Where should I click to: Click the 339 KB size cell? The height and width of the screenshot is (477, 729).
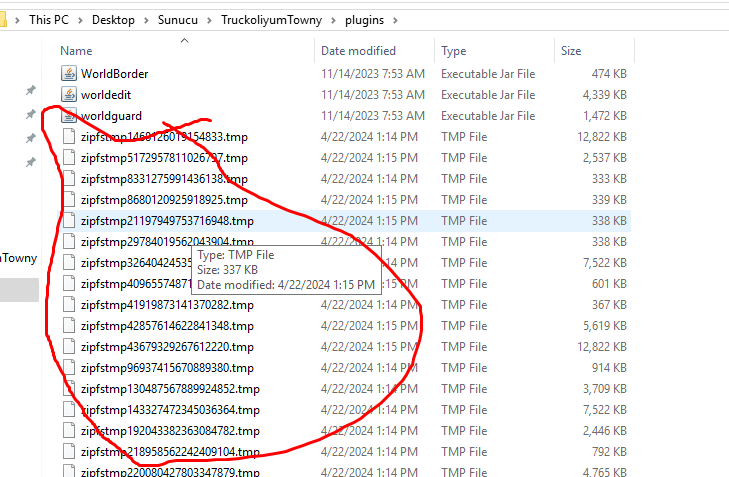609,199
